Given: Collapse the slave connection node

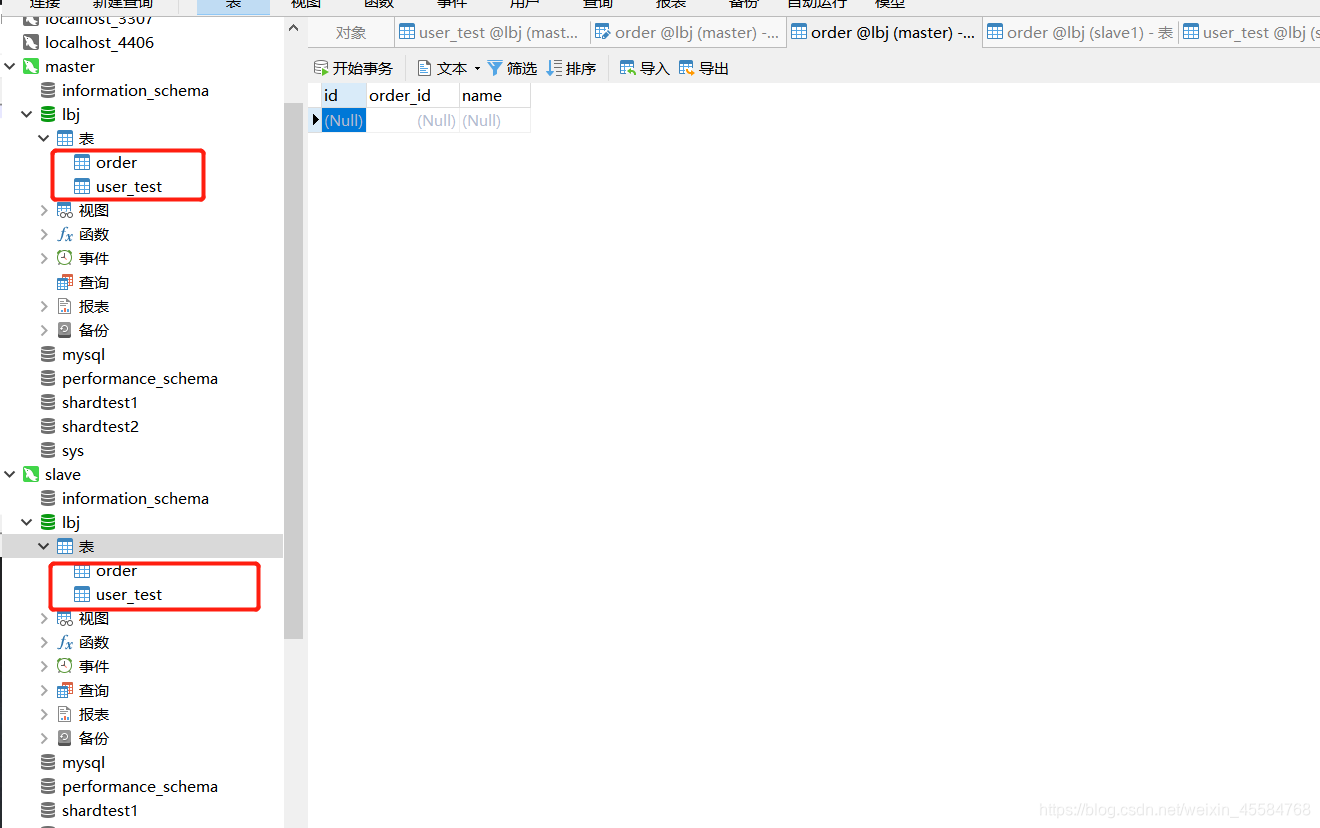Looking at the screenshot, I should [x=10, y=474].
